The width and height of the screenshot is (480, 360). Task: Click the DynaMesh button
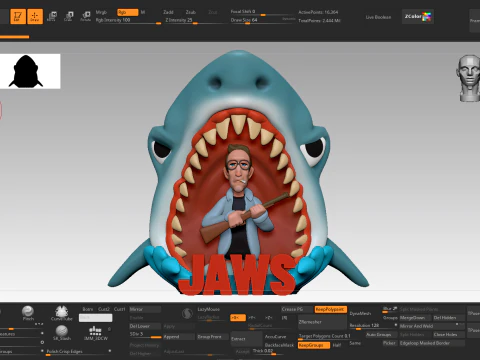(361, 314)
